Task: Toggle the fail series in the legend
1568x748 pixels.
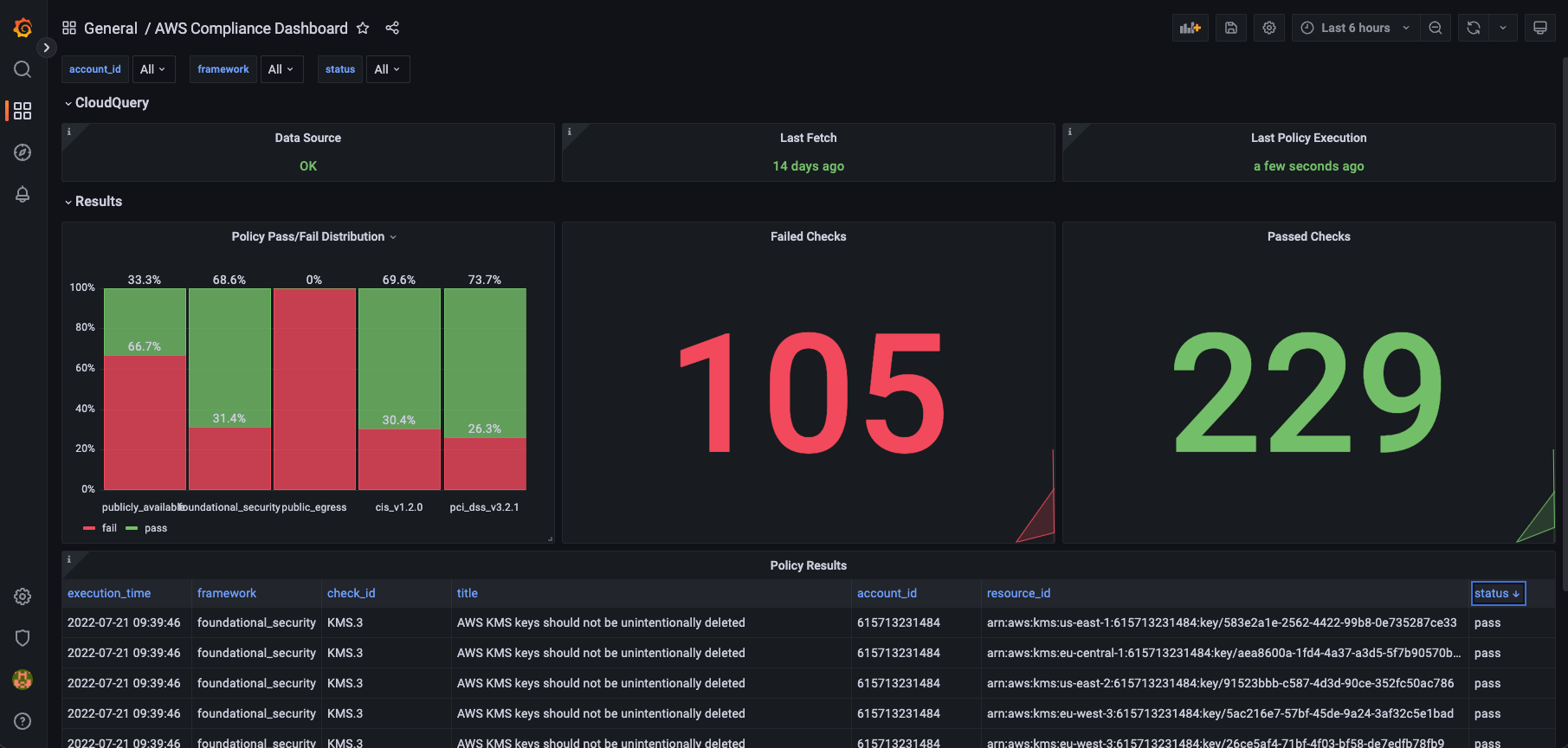Action: click(x=108, y=528)
